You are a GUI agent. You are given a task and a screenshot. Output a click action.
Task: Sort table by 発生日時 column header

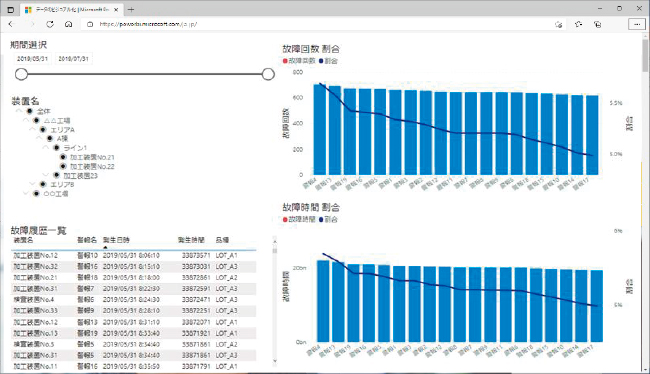(116, 240)
